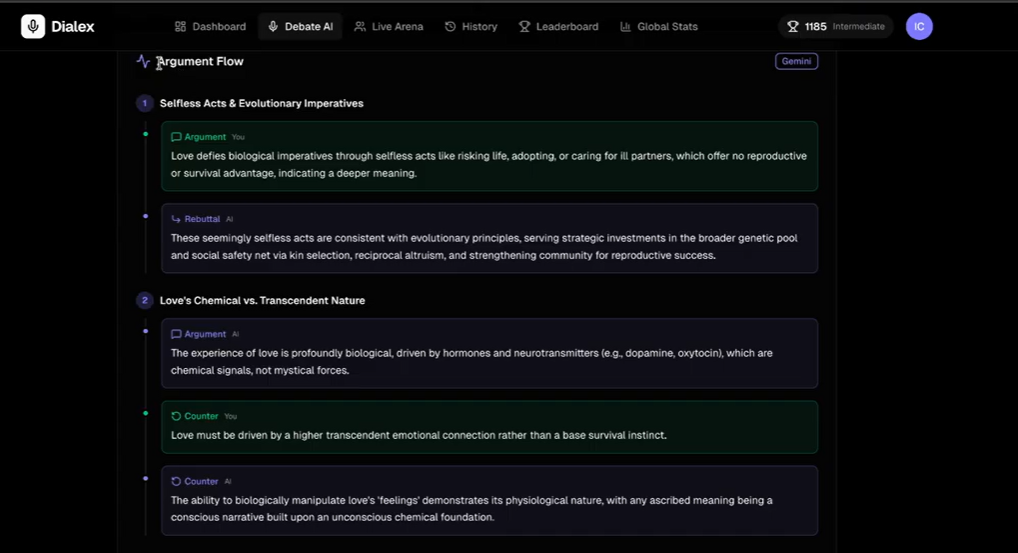Select topic 2 Love's Chemical heading
Screen dimensions: 1018x553
click(x=262, y=300)
